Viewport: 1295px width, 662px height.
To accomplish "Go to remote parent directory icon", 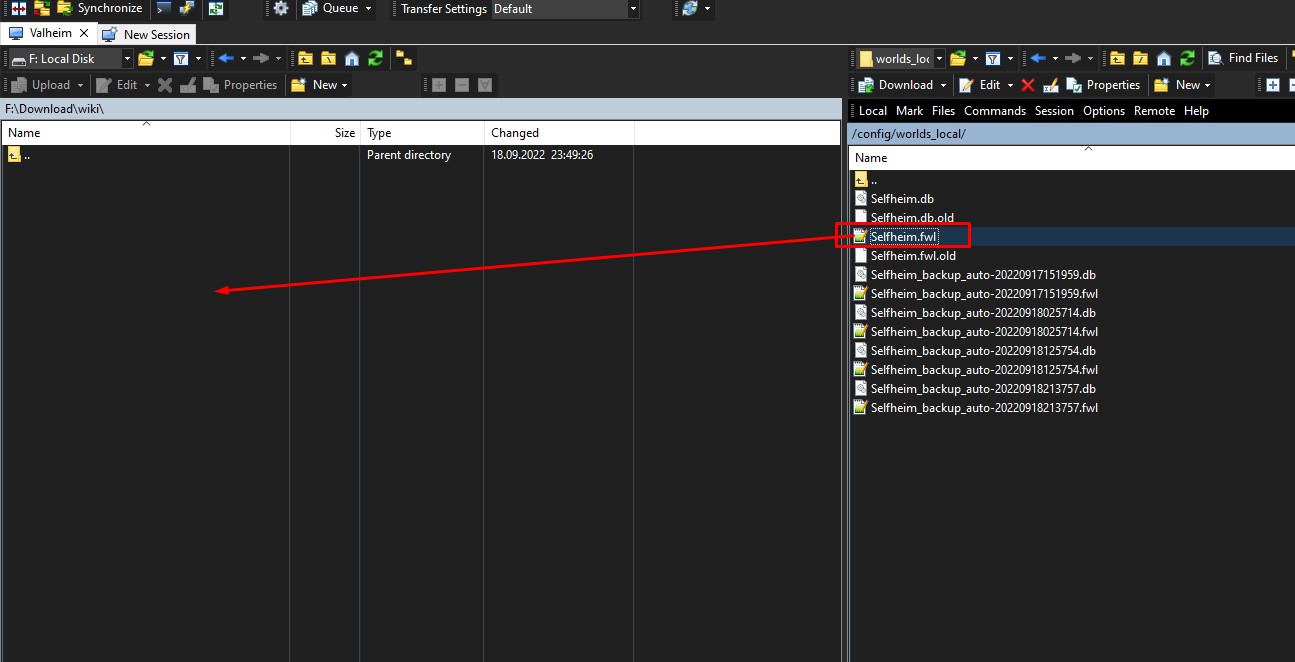I will click(1117, 59).
